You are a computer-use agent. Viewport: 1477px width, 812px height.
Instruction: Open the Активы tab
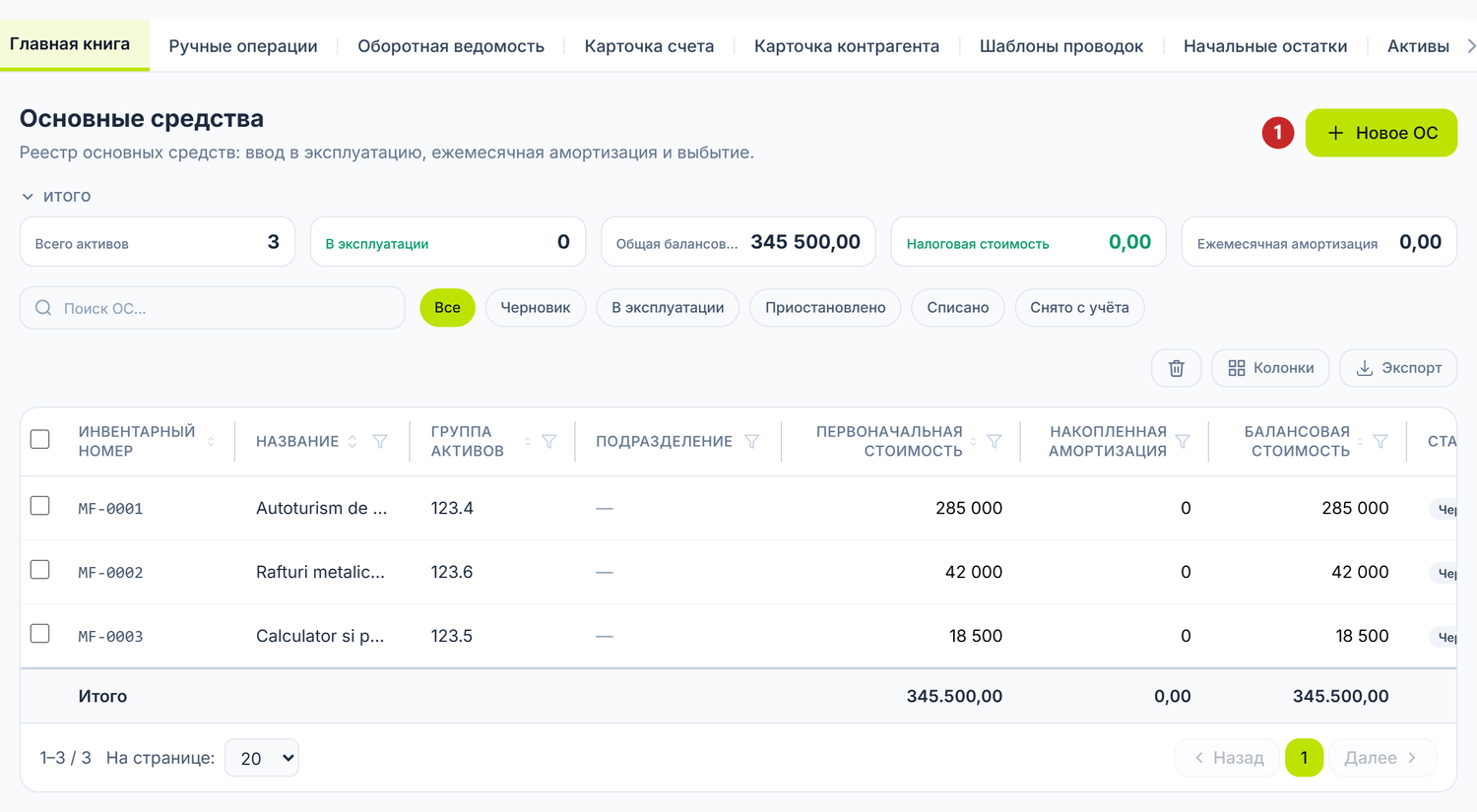pyautogui.click(x=1418, y=46)
